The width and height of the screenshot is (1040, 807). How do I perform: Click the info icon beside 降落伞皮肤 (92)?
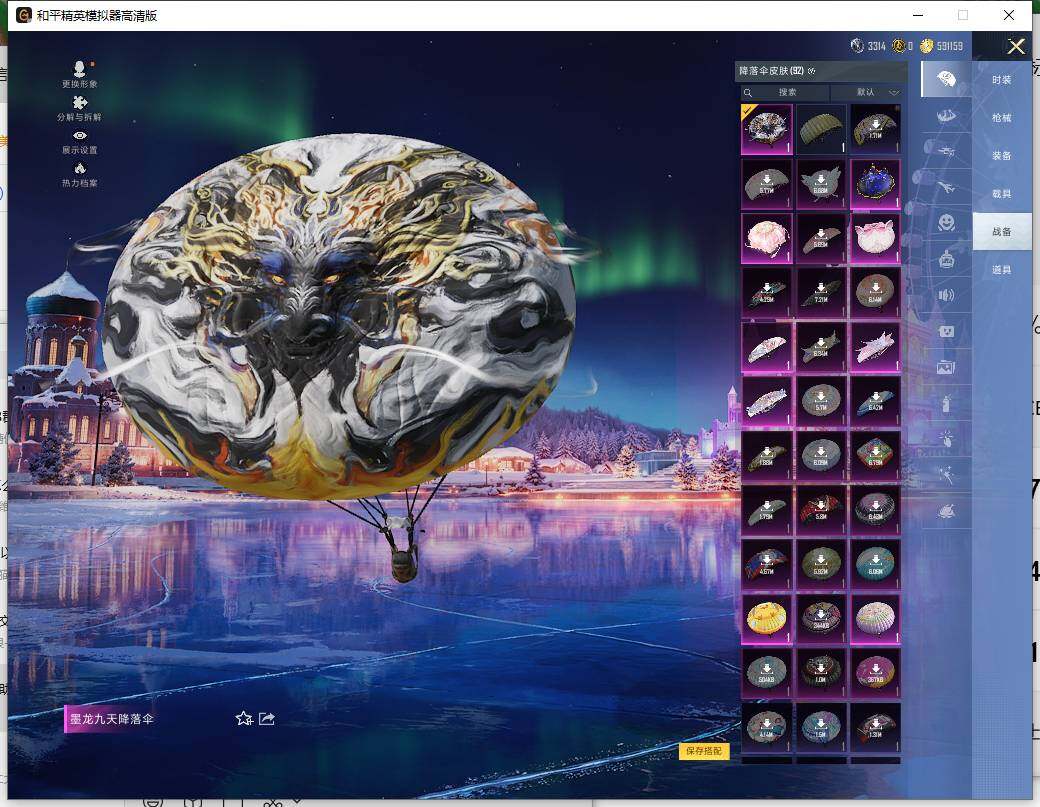coord(812,71)
